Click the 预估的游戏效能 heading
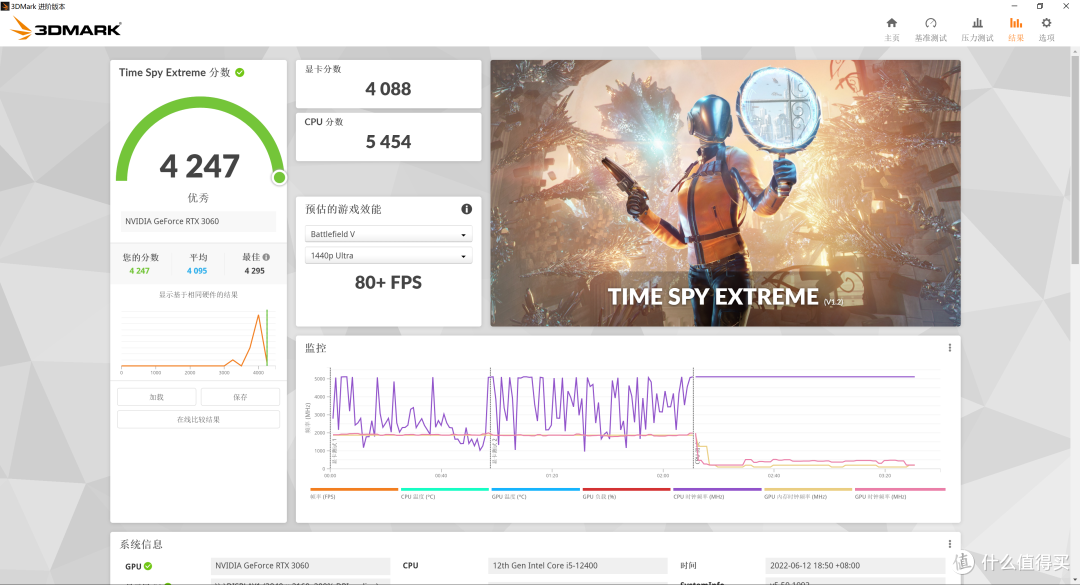The height and width of the screenshot is (585, 1080). point(343,209)
